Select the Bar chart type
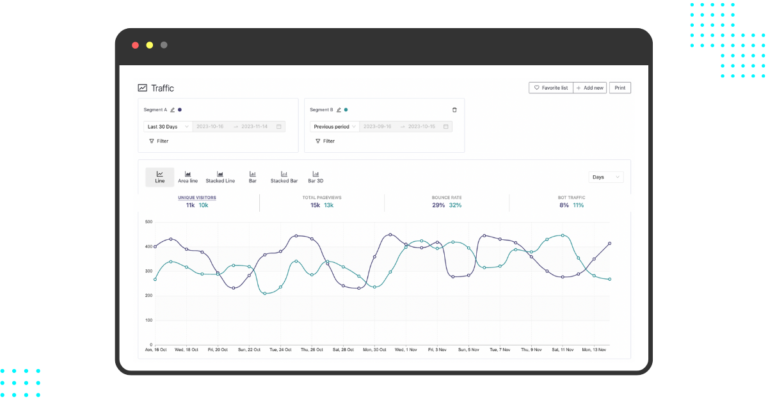This screenshot has width=768, height=403. coord(253,177)
